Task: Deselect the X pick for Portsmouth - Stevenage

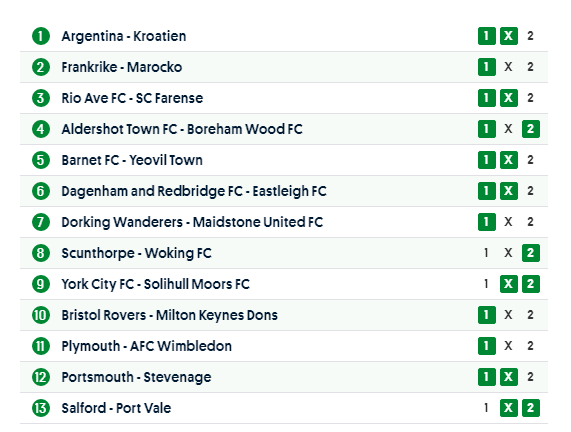Action: (x=509, y=377)
